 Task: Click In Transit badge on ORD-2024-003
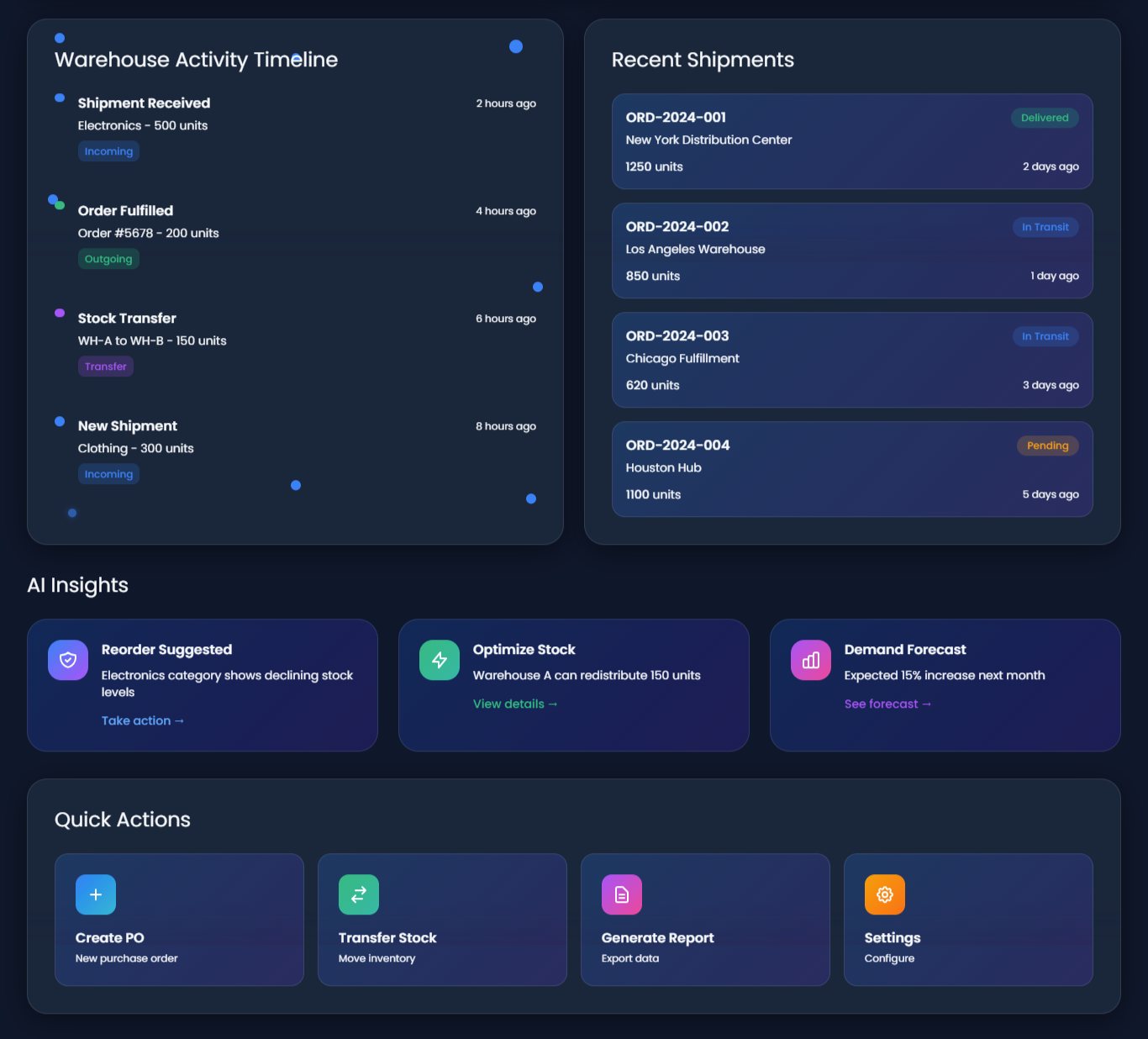(x=1045, y=336)
